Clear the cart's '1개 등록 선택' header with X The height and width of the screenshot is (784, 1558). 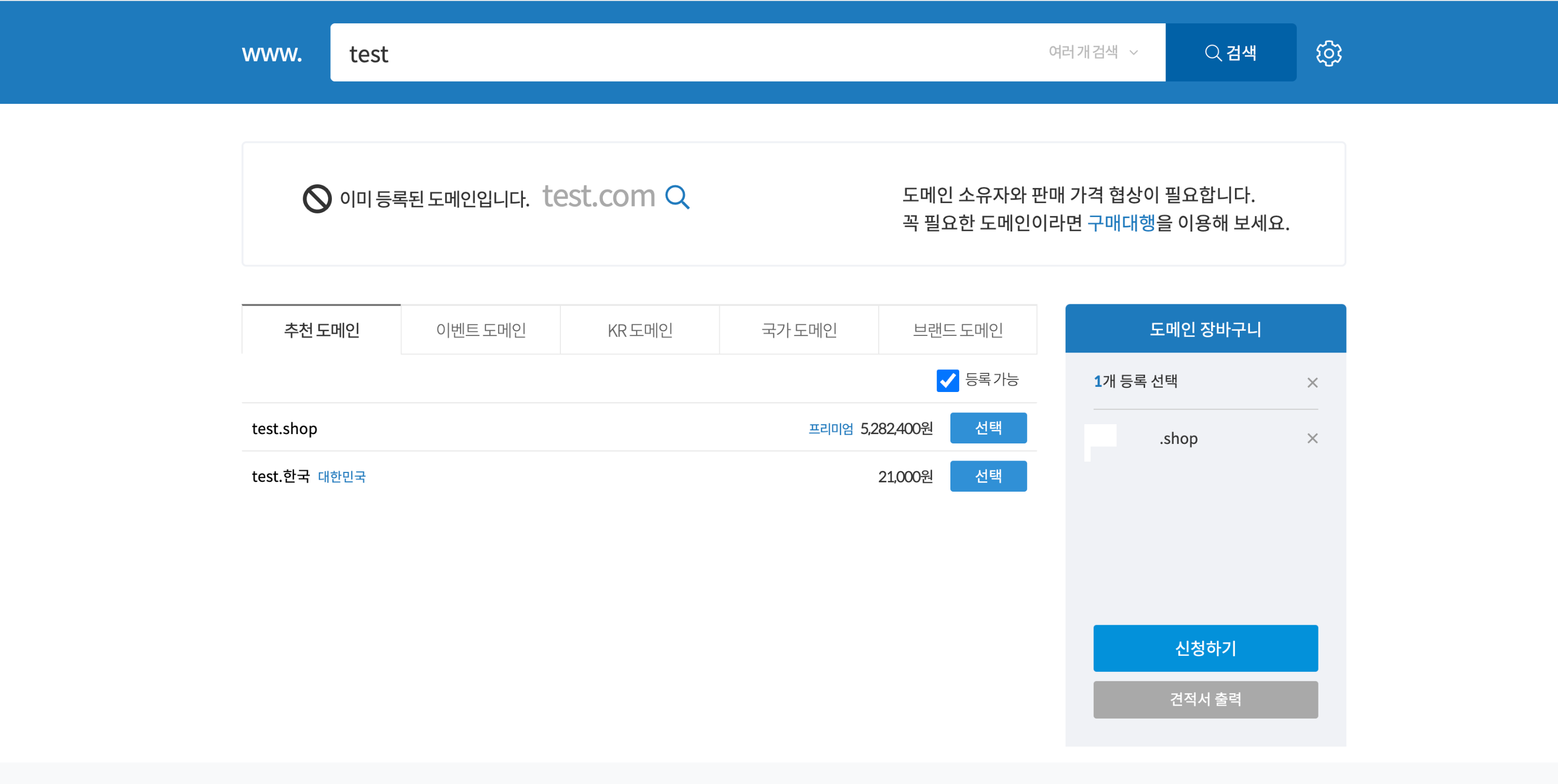1312,383
